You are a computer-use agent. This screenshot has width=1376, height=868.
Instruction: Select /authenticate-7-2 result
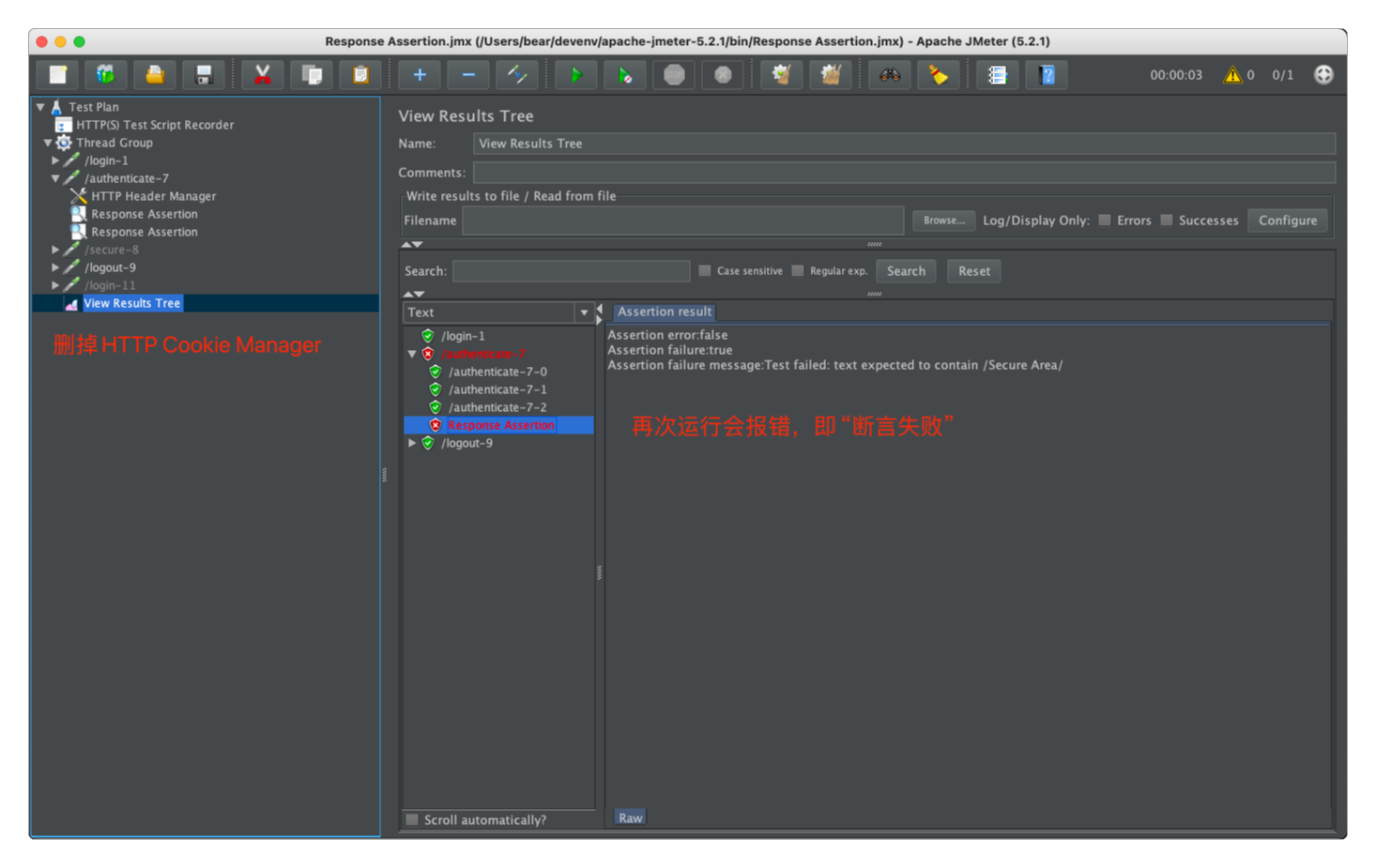coord(497,407)
